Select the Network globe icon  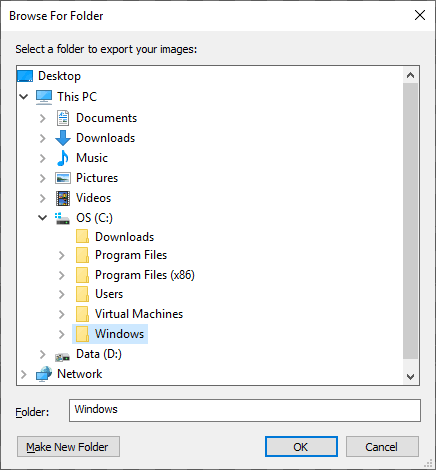(44, 374)
